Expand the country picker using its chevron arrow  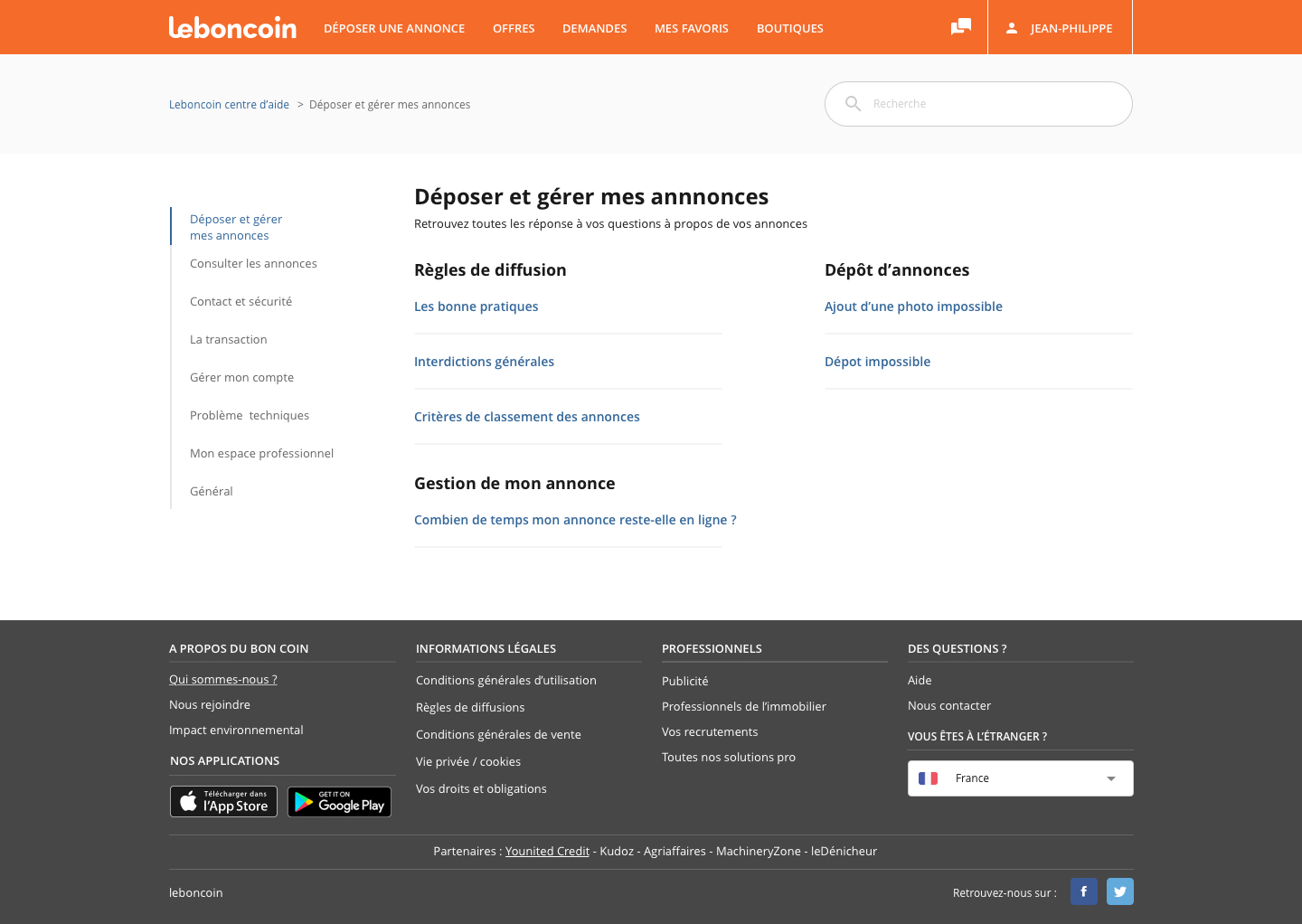pyautogui.click(x=1111, y=778)
